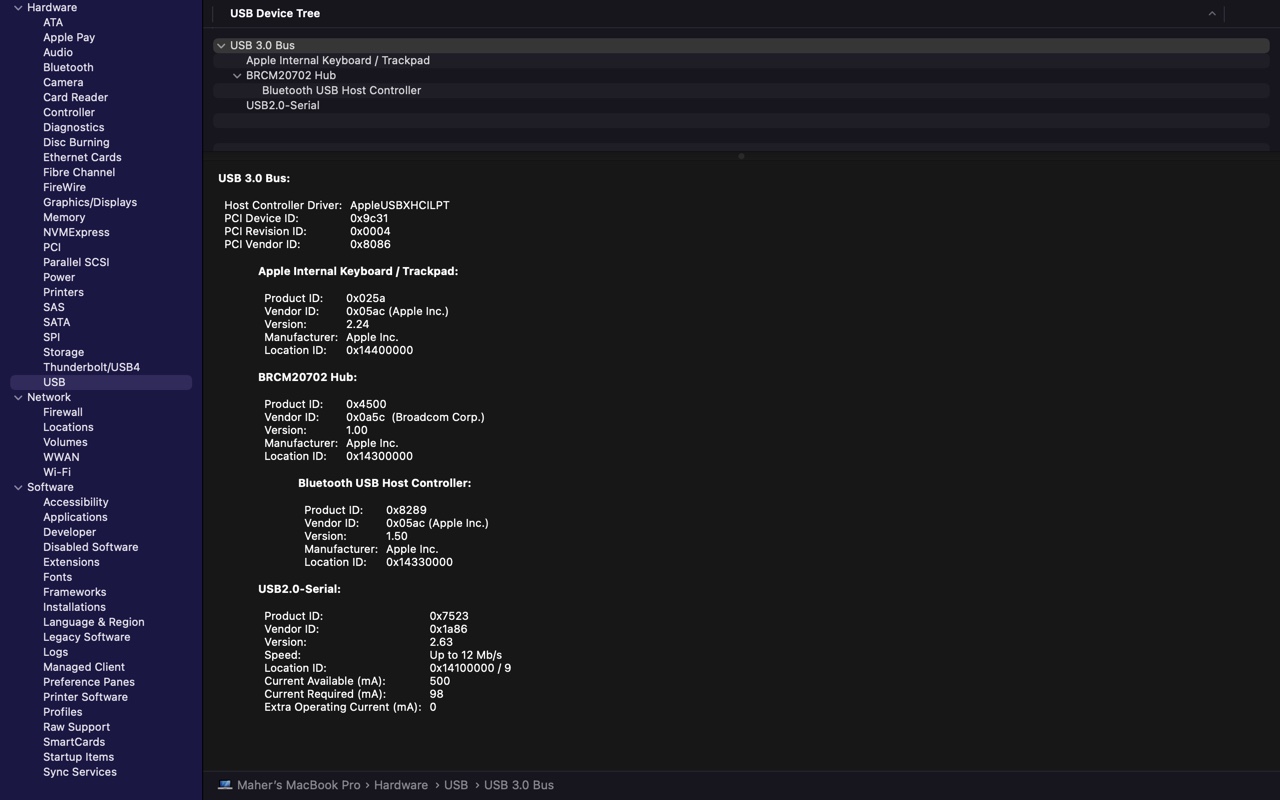
Task: Select Profiles in the sidebar
Action: click(x=63, y=712)
